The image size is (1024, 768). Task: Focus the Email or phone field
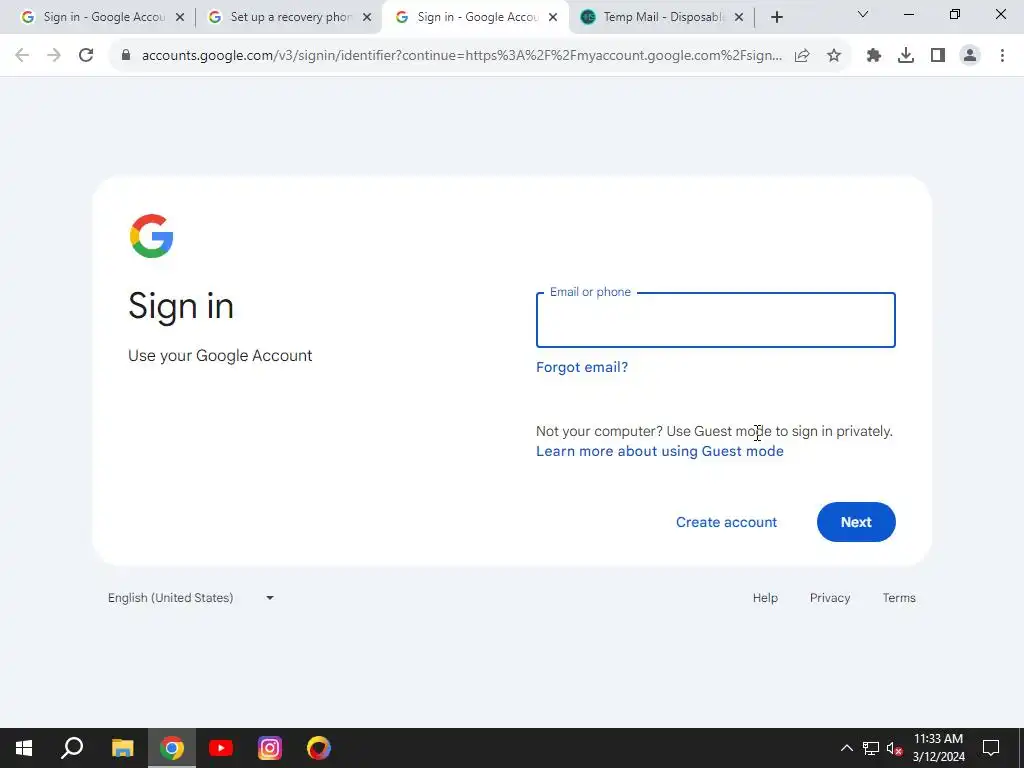(715, 320)
